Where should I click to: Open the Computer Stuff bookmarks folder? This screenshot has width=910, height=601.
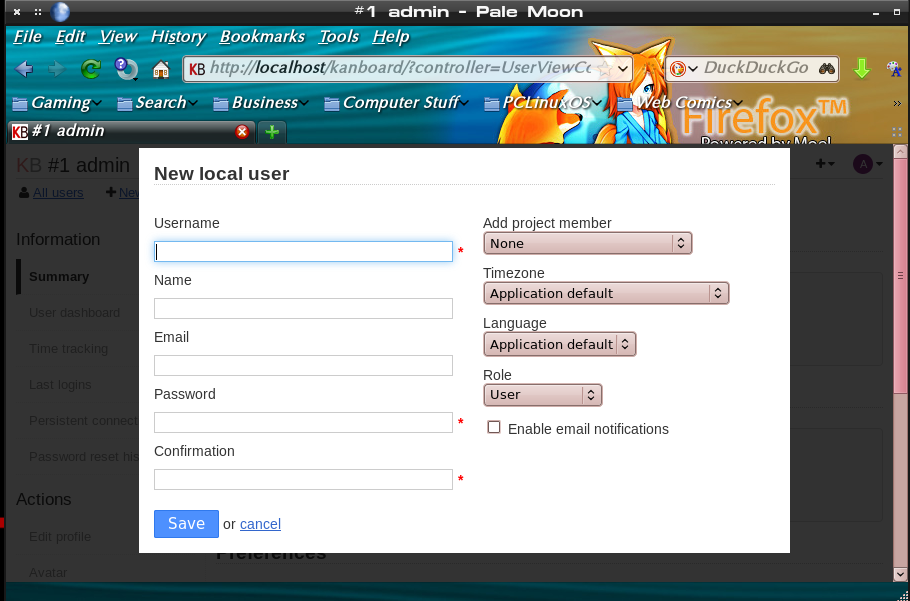[x=396, y=103]
